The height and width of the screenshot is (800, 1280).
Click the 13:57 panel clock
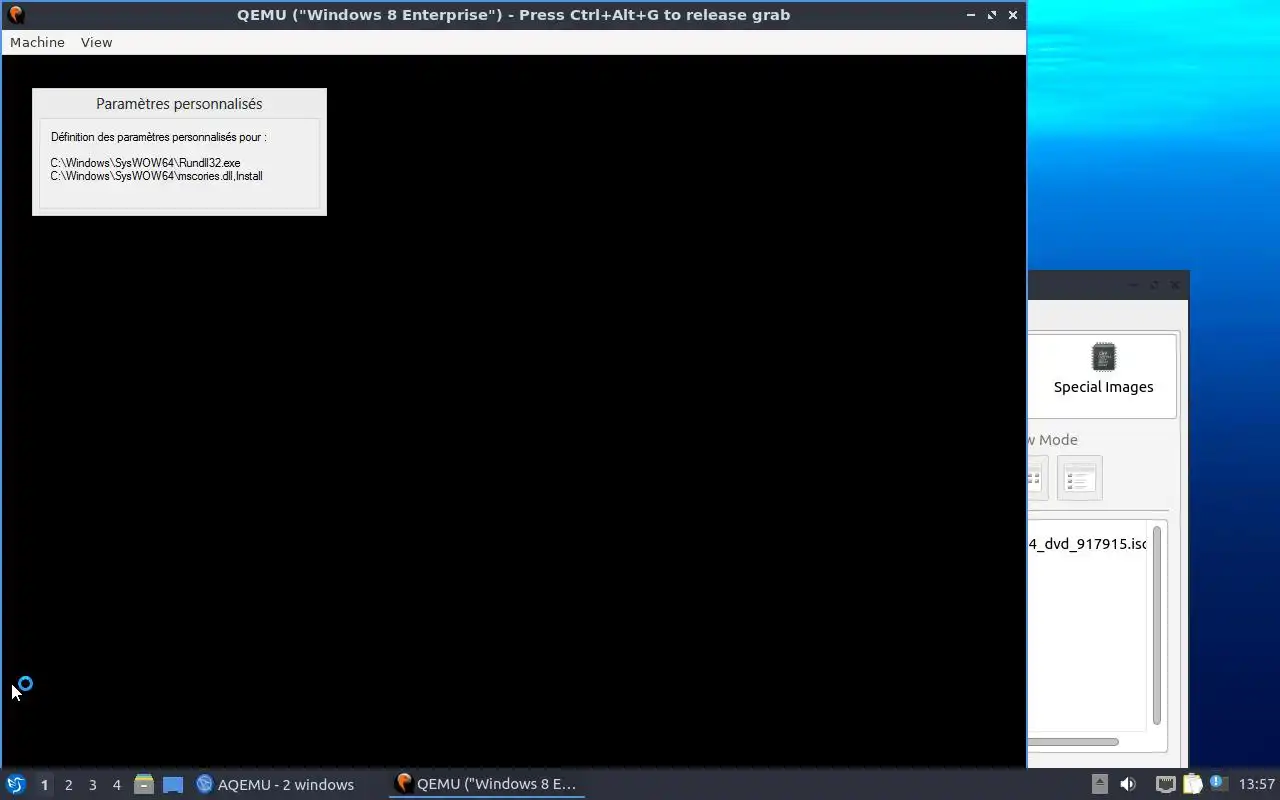pyautogui.click(x=1257, y=784)
